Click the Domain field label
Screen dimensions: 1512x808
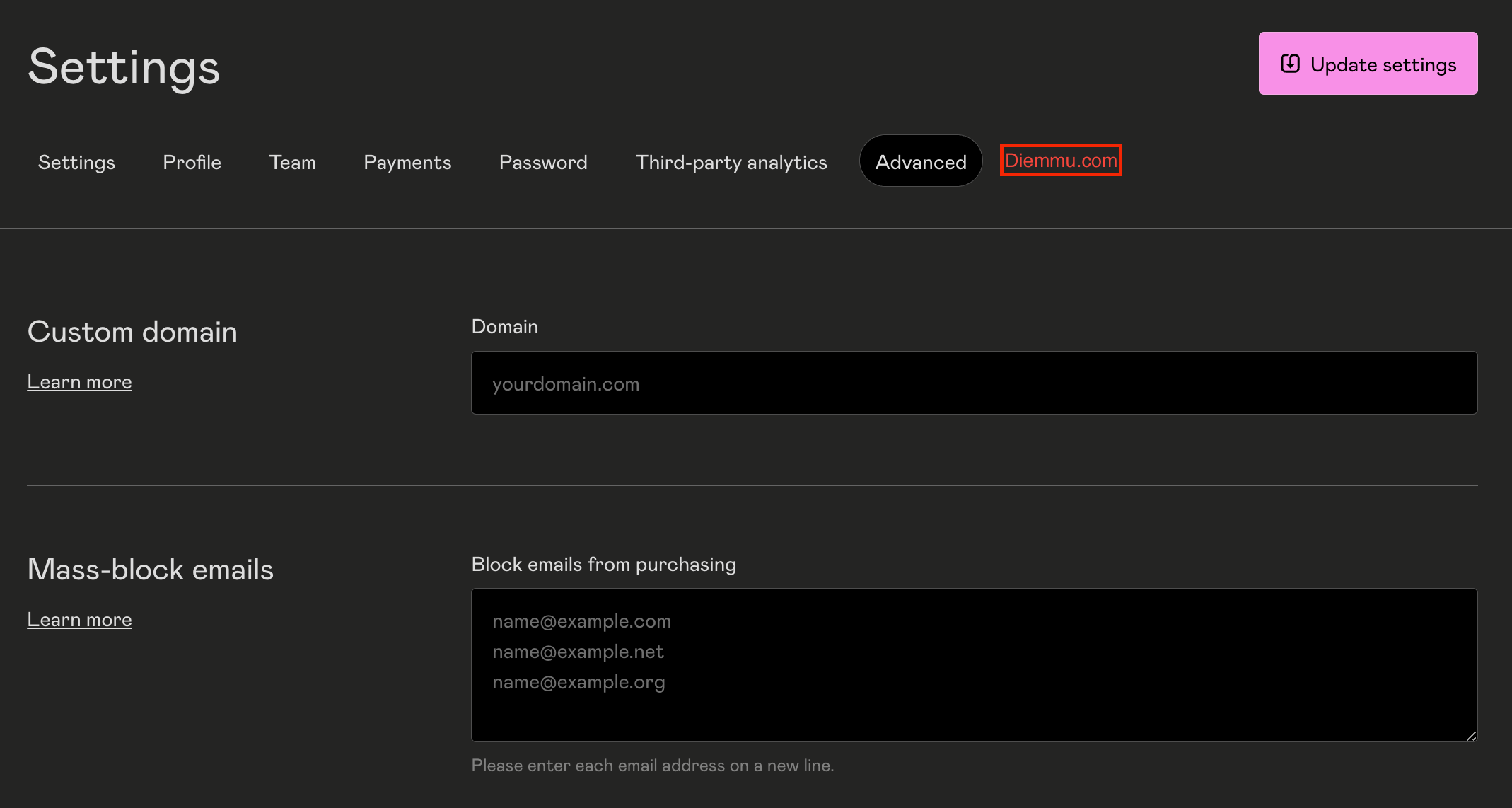click(x=504, y=326)
